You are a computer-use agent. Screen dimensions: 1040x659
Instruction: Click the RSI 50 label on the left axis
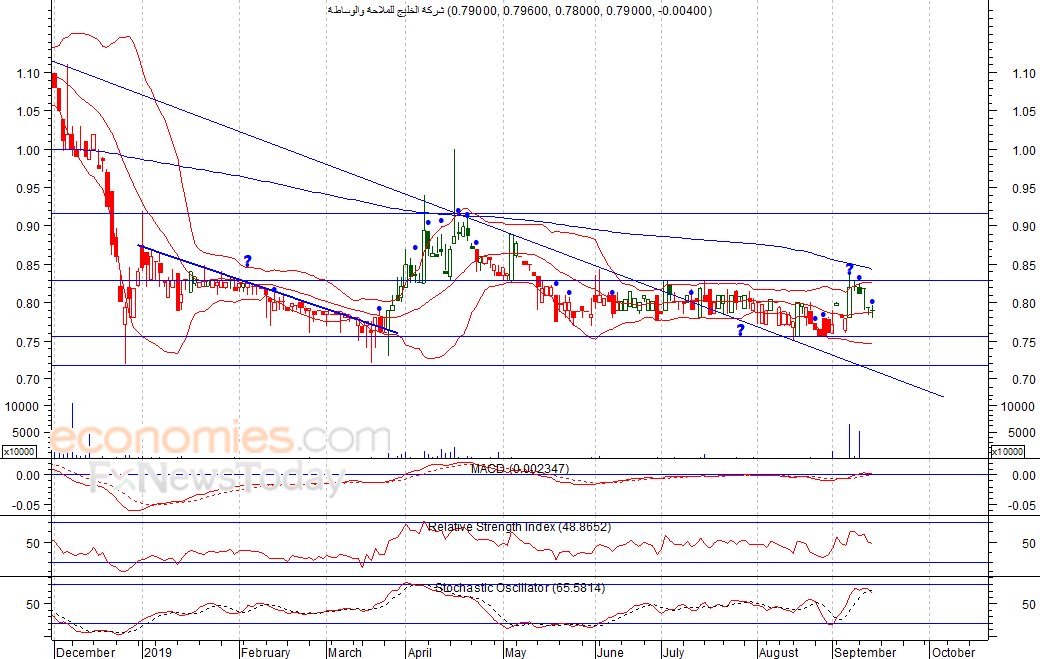pos(33,544)
